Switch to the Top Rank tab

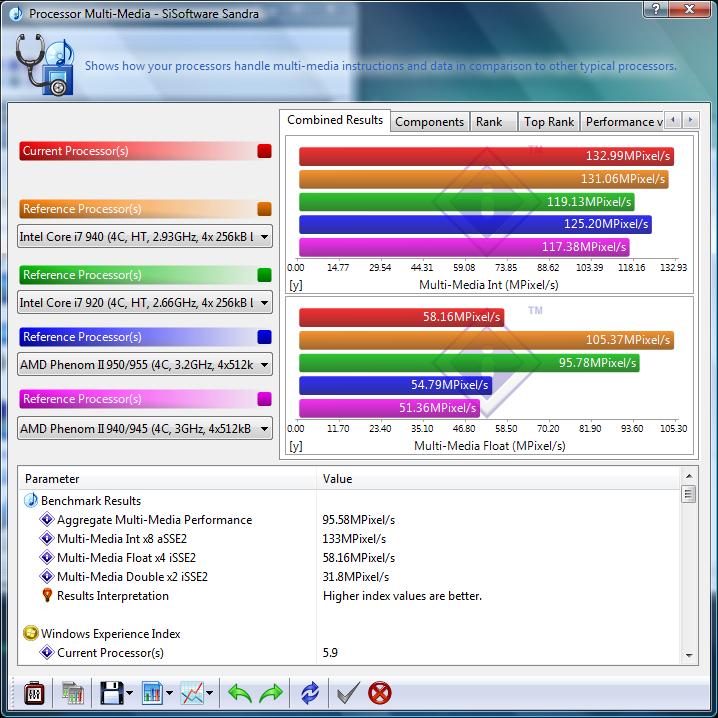549,122
